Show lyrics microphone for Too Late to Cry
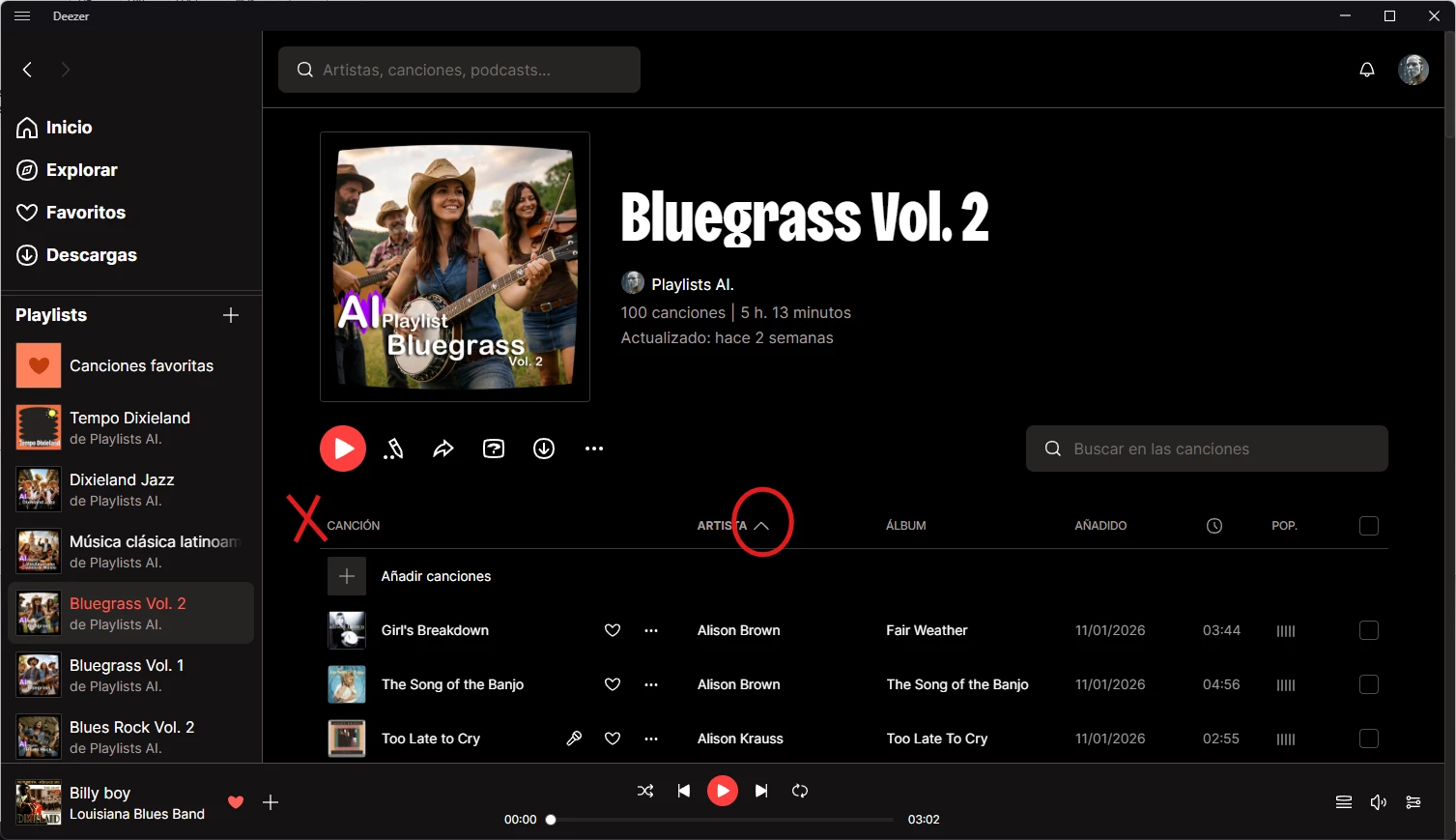The image size is (1456, 840). point(574,739)
